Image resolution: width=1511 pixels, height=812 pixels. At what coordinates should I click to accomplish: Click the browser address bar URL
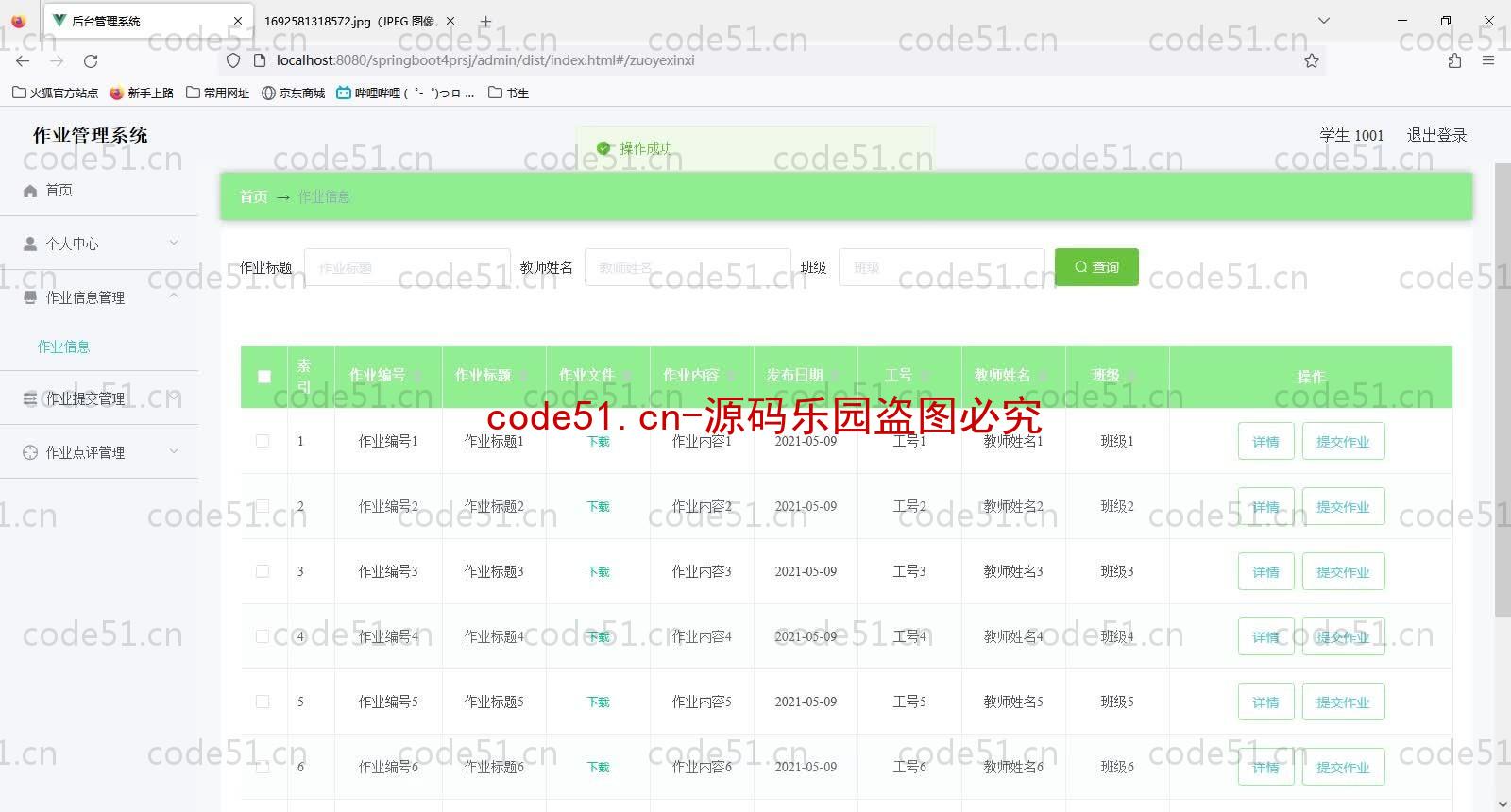(x=485, y=60)
